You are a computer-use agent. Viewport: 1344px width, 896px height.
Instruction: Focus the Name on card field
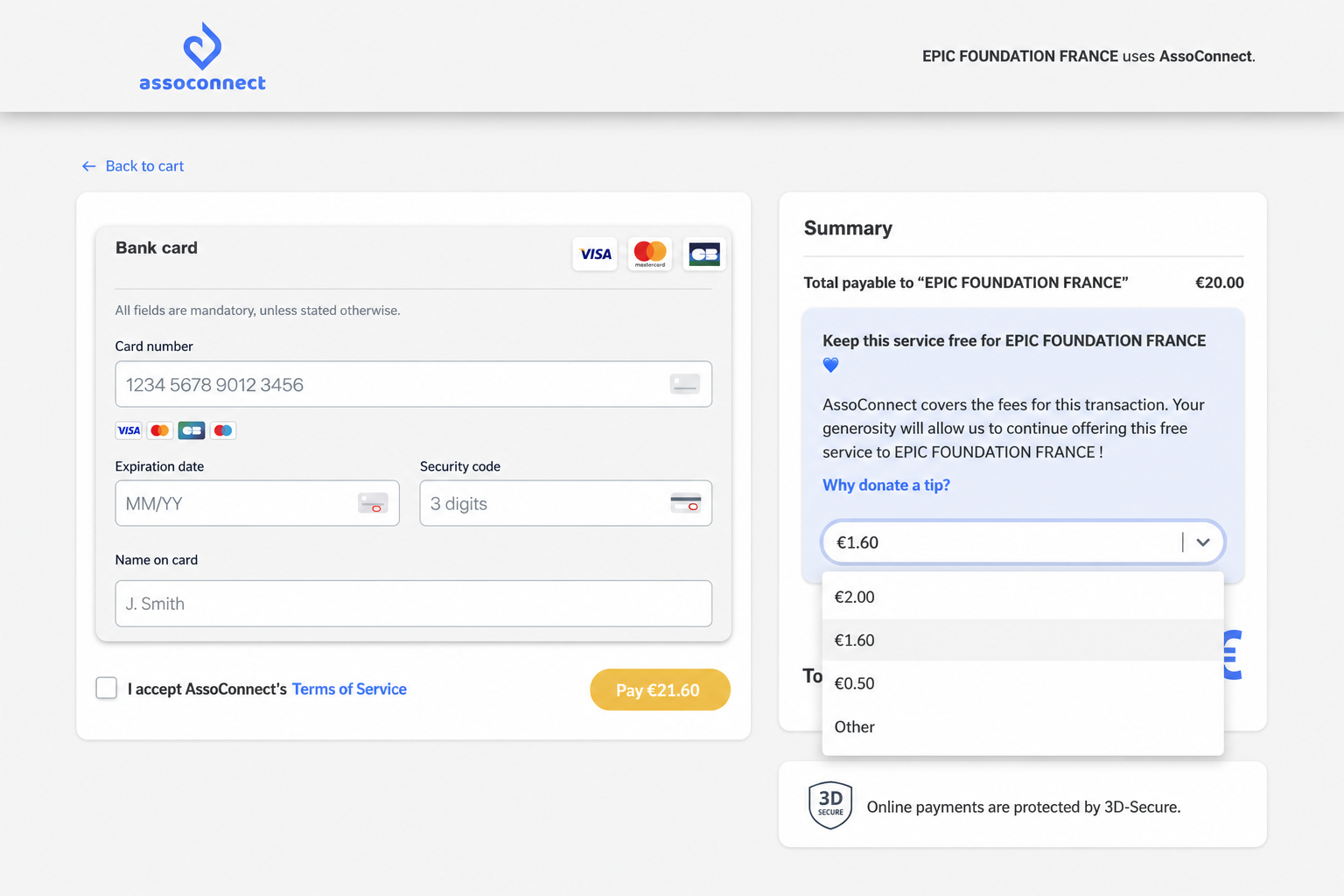click(413, 604)
